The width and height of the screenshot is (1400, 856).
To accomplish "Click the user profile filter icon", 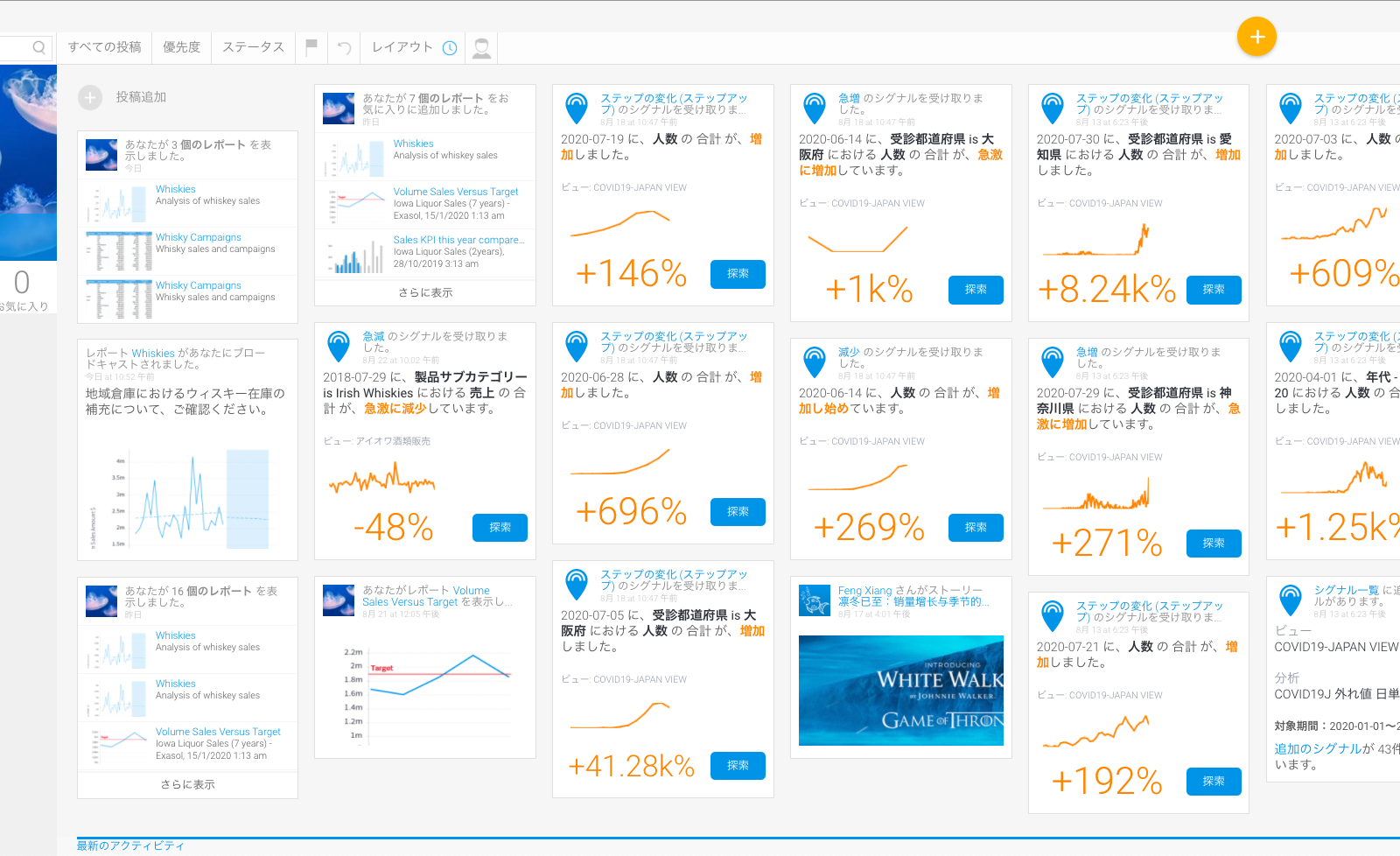I will 481,48.
